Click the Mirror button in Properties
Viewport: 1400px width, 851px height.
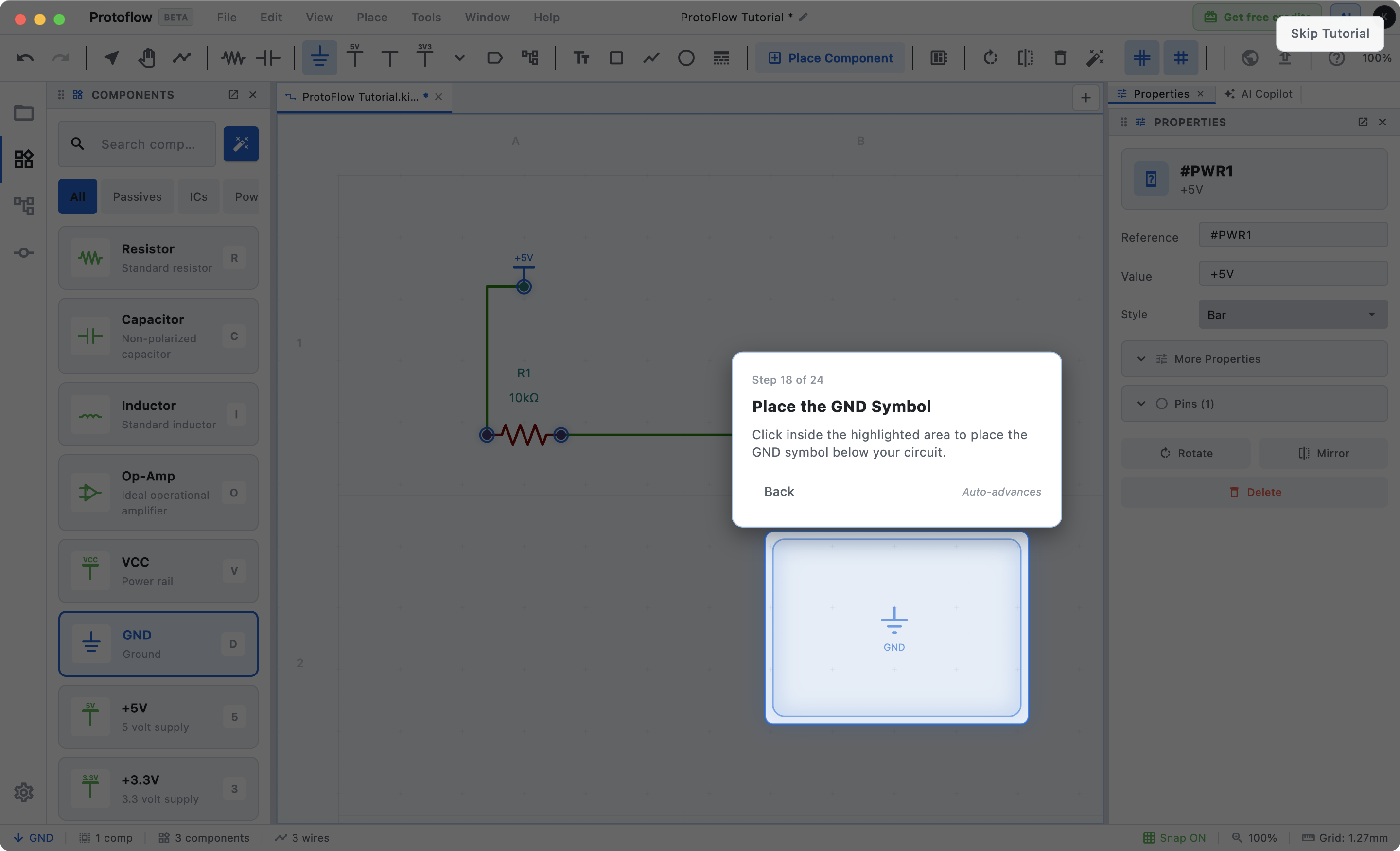point(1323,453)
